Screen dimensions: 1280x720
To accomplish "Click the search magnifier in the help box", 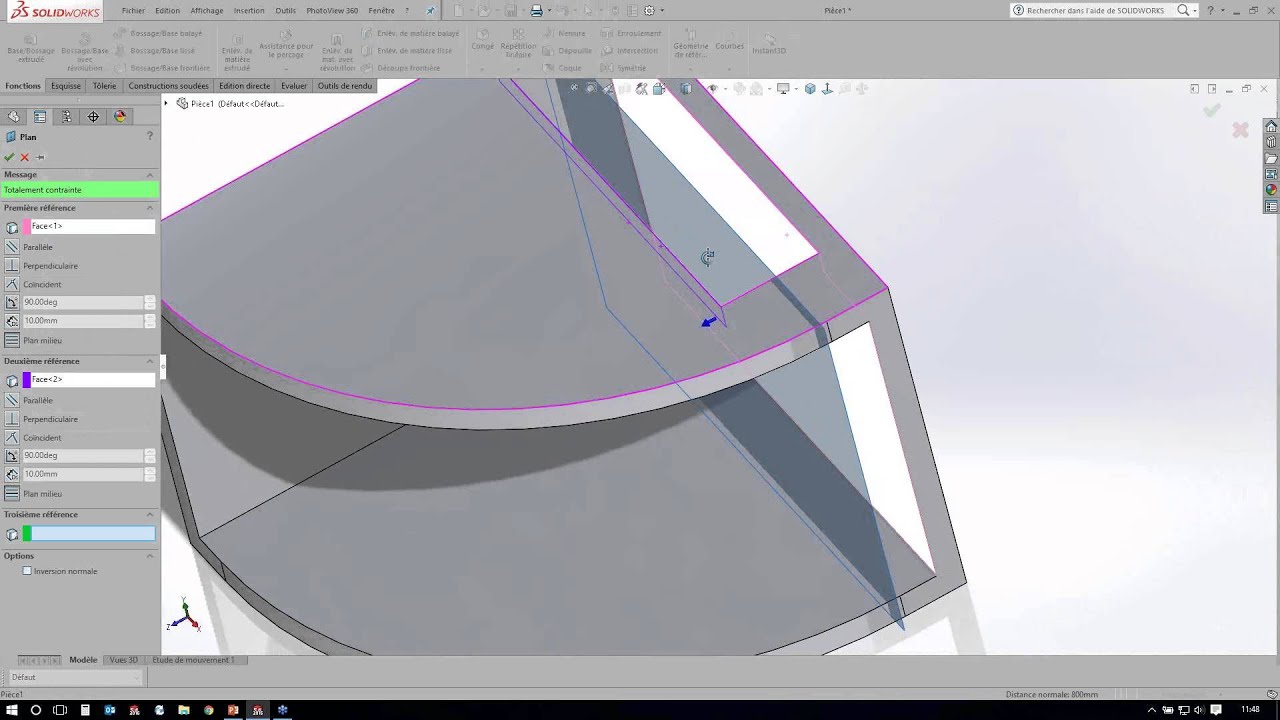I will coord(1183,10).
